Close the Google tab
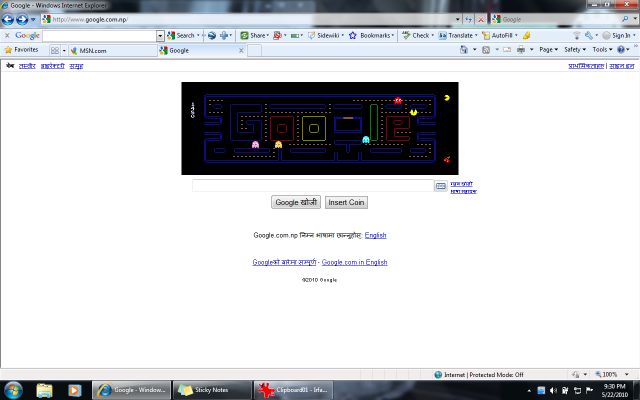Viewport: 640px width, 400px height. pyautogui.click(x=241, y=51)
